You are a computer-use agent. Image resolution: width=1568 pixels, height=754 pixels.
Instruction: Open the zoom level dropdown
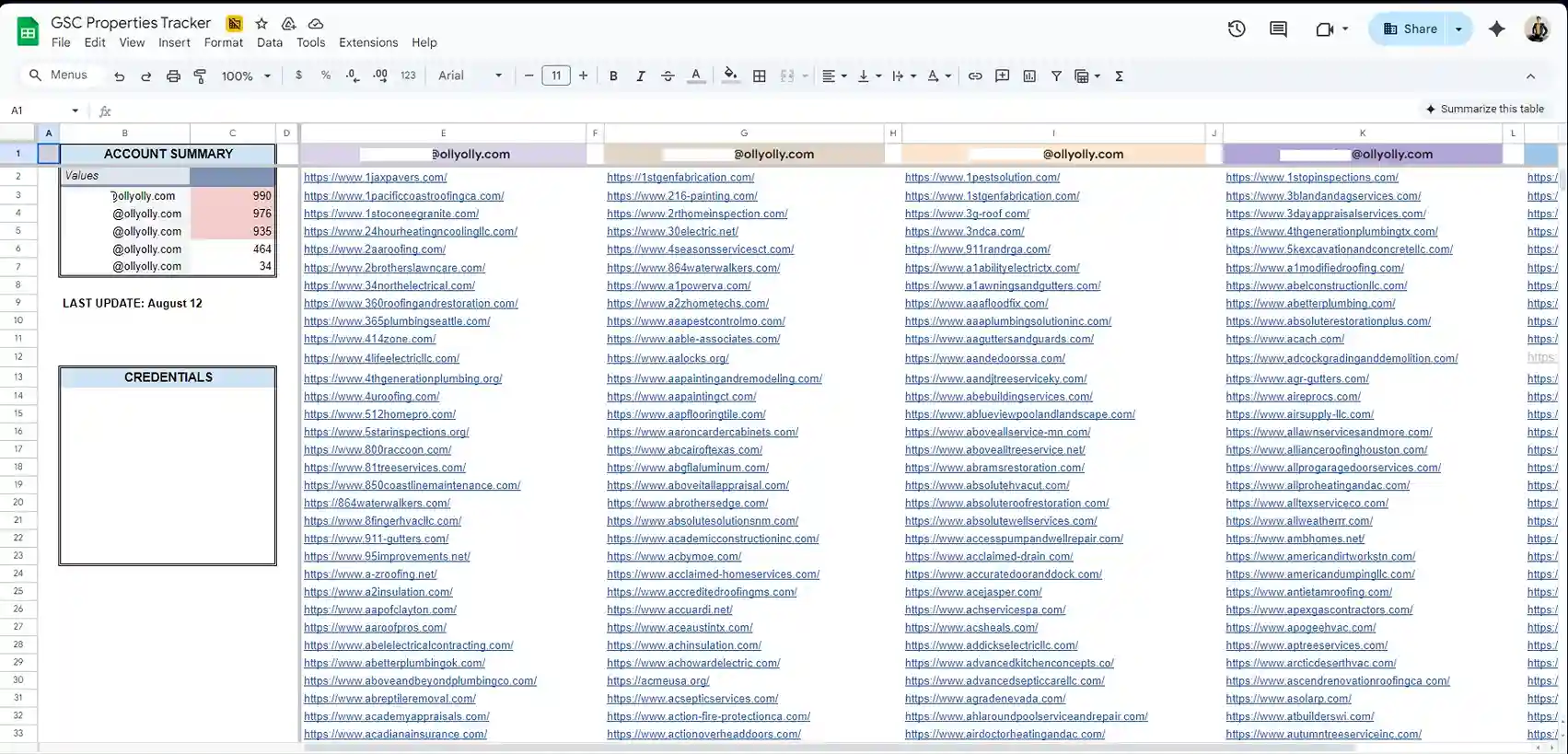click(x=246, y=76)
